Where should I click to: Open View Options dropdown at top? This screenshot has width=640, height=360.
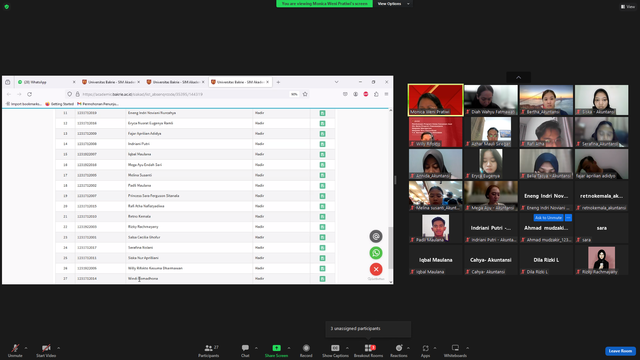(393, 4)
